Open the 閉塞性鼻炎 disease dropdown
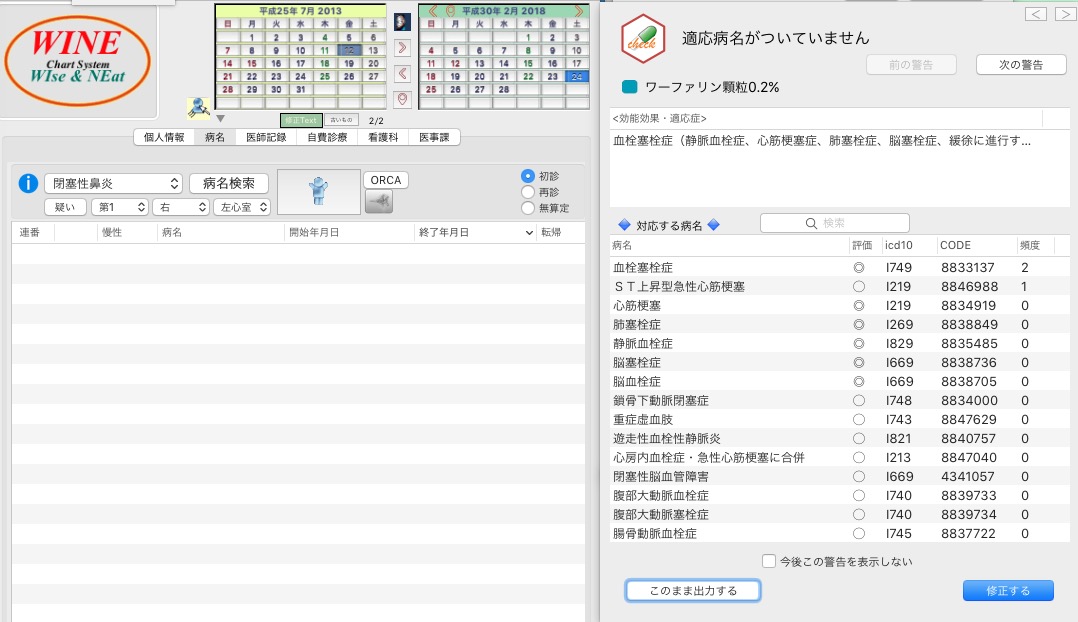This screenshot has height=622, width=1078. [112, 184]
